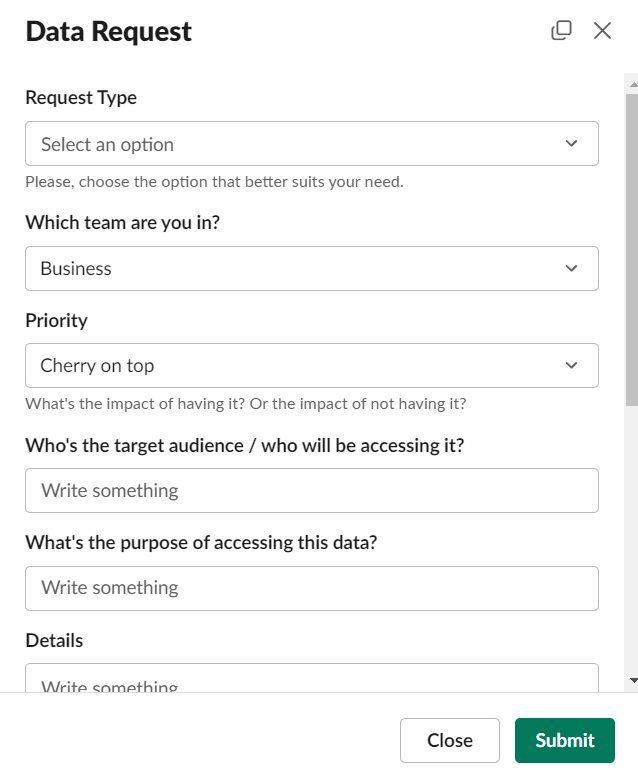Open the Priority dropdown showing Cherry on top
The width and height of the screenshot is (638, 772).
[300, 365]
